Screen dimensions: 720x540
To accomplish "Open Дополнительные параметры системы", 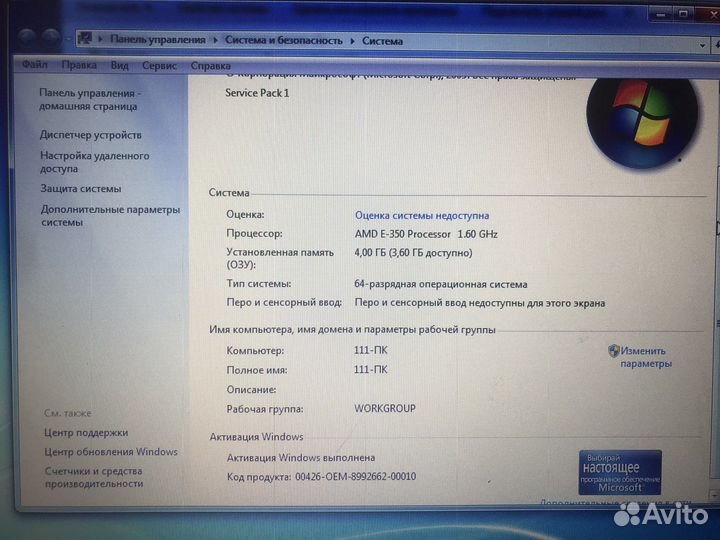I will 110,216.
